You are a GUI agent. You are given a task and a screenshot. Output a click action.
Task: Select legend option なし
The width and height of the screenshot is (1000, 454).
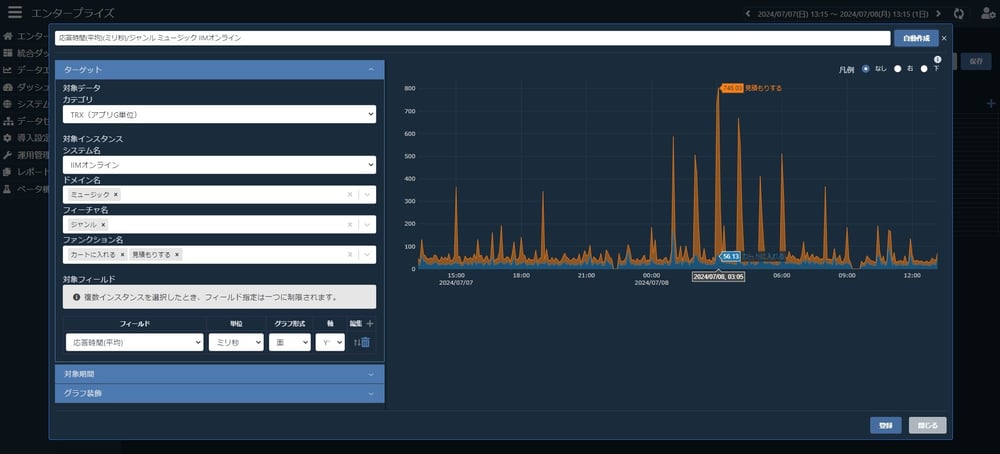tap(866, 69)
